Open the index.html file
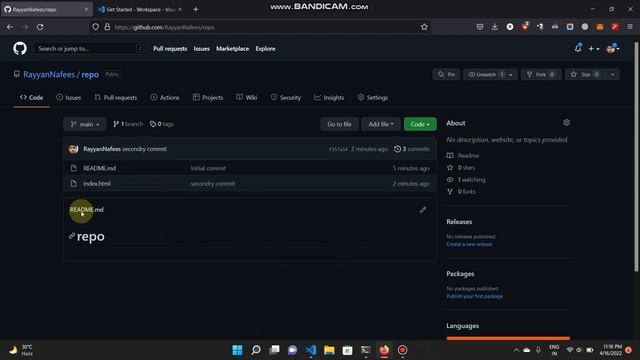This screenshot has width=640, height=360. pos(97,184)
